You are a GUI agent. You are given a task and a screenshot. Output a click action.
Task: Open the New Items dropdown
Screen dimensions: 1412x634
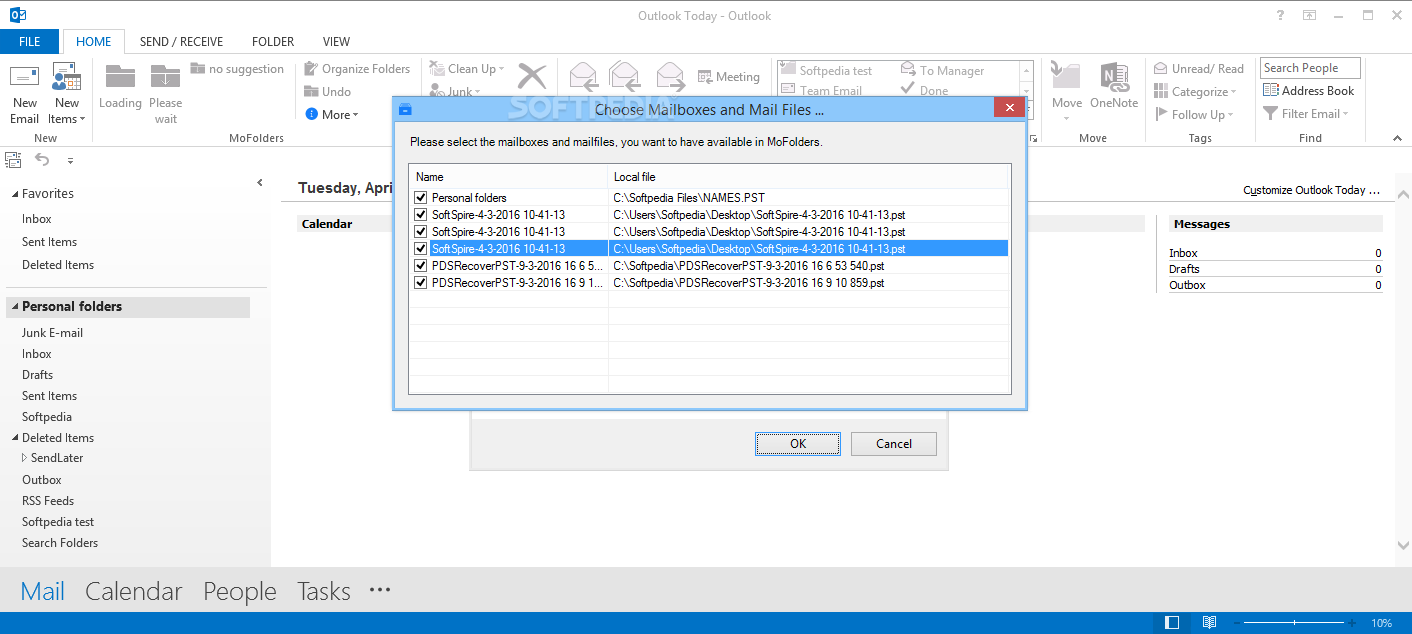click(67, 111)
